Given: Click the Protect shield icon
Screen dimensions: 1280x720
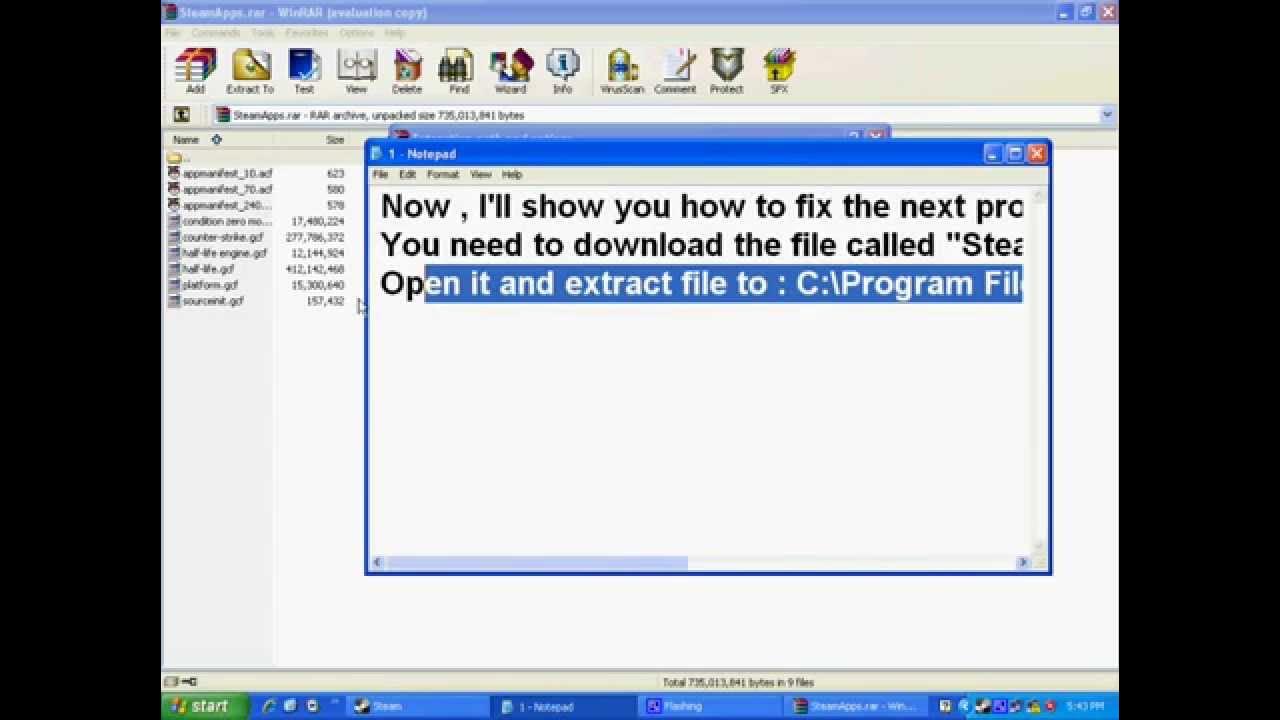Looking at the screenshot, I should (x=727, y=72).
